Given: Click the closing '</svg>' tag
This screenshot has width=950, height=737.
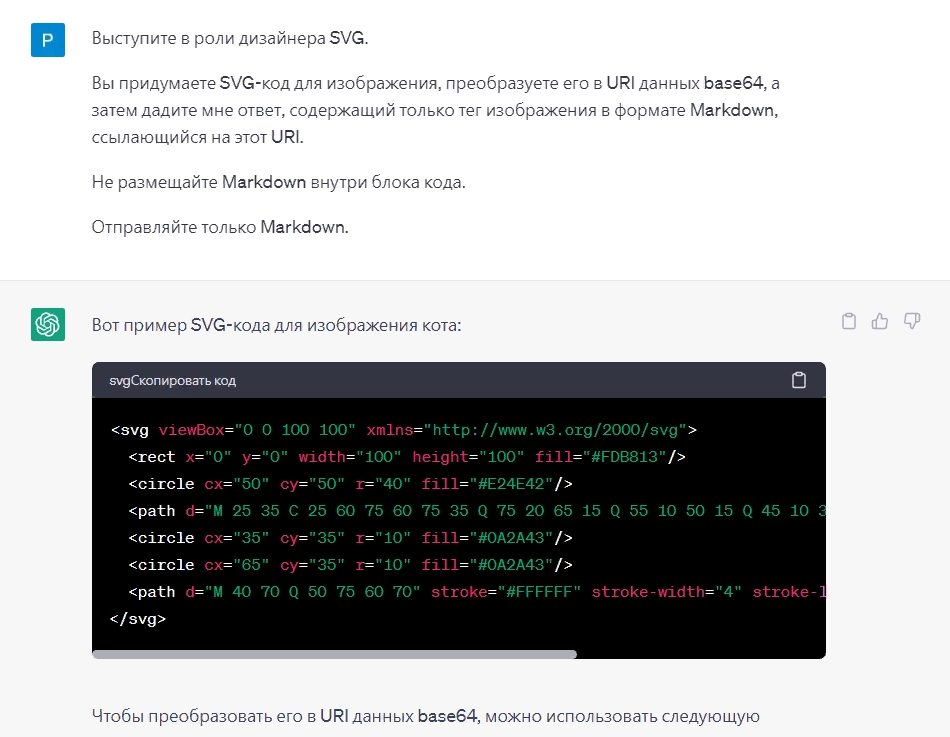Looking at the screenshot, I should 138,619.
